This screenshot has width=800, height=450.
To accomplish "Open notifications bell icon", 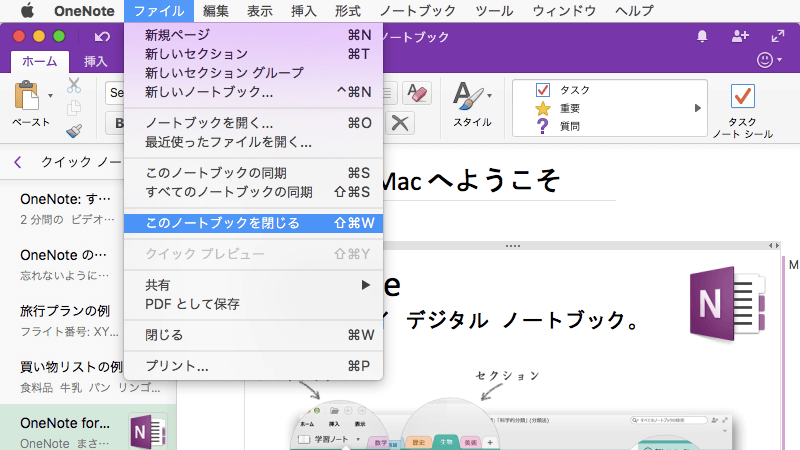I will pyautogui.click(x=702, y=36).
